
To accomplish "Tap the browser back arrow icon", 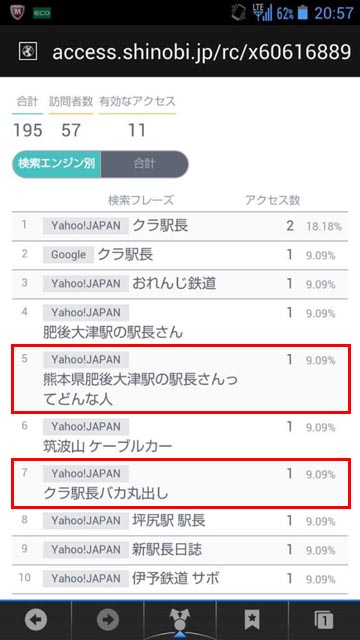I will coord(36,621).
